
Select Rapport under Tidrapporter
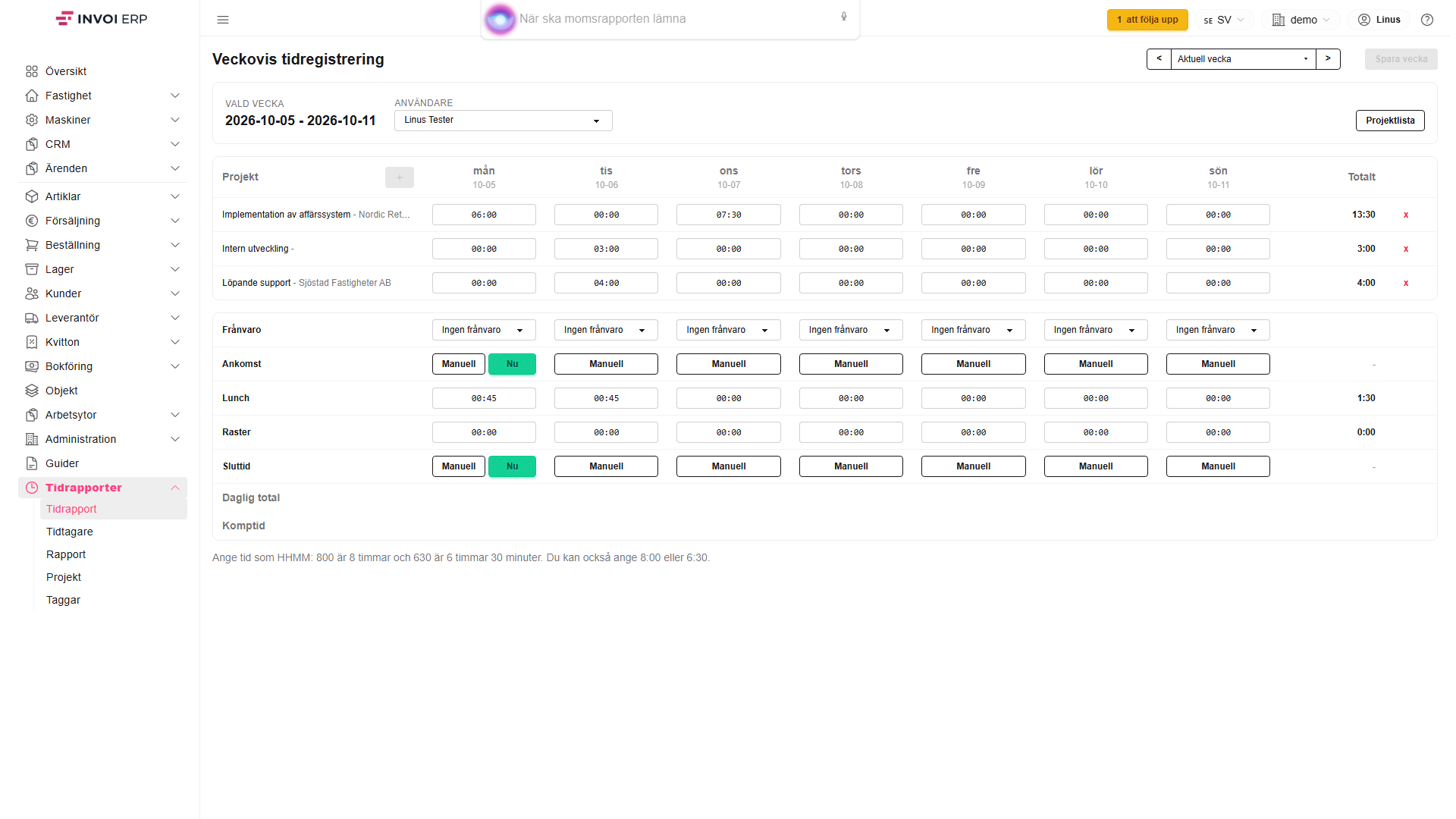click(x=66, y=554)
